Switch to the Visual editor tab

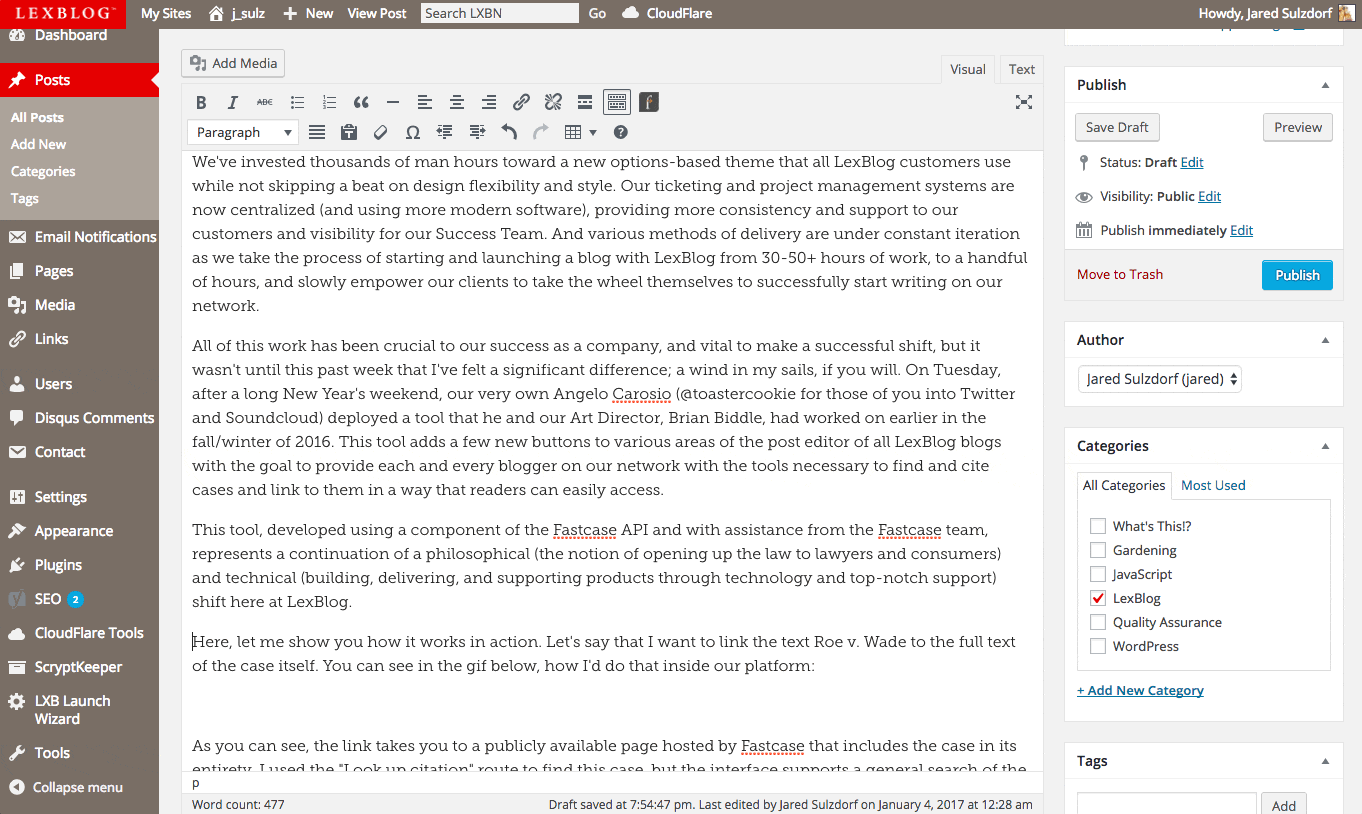[967, 69]
